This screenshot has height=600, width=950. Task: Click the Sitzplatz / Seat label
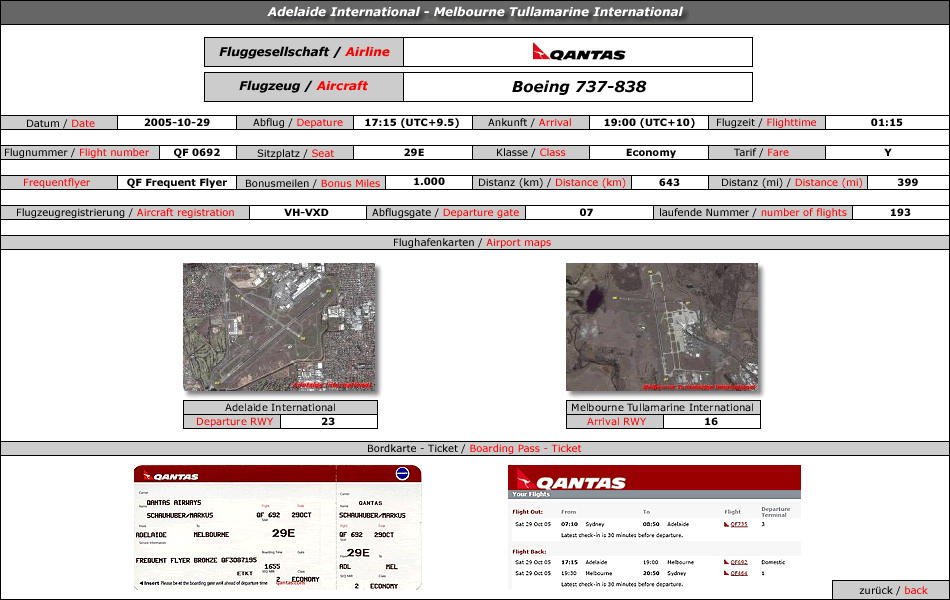point(295,153)
